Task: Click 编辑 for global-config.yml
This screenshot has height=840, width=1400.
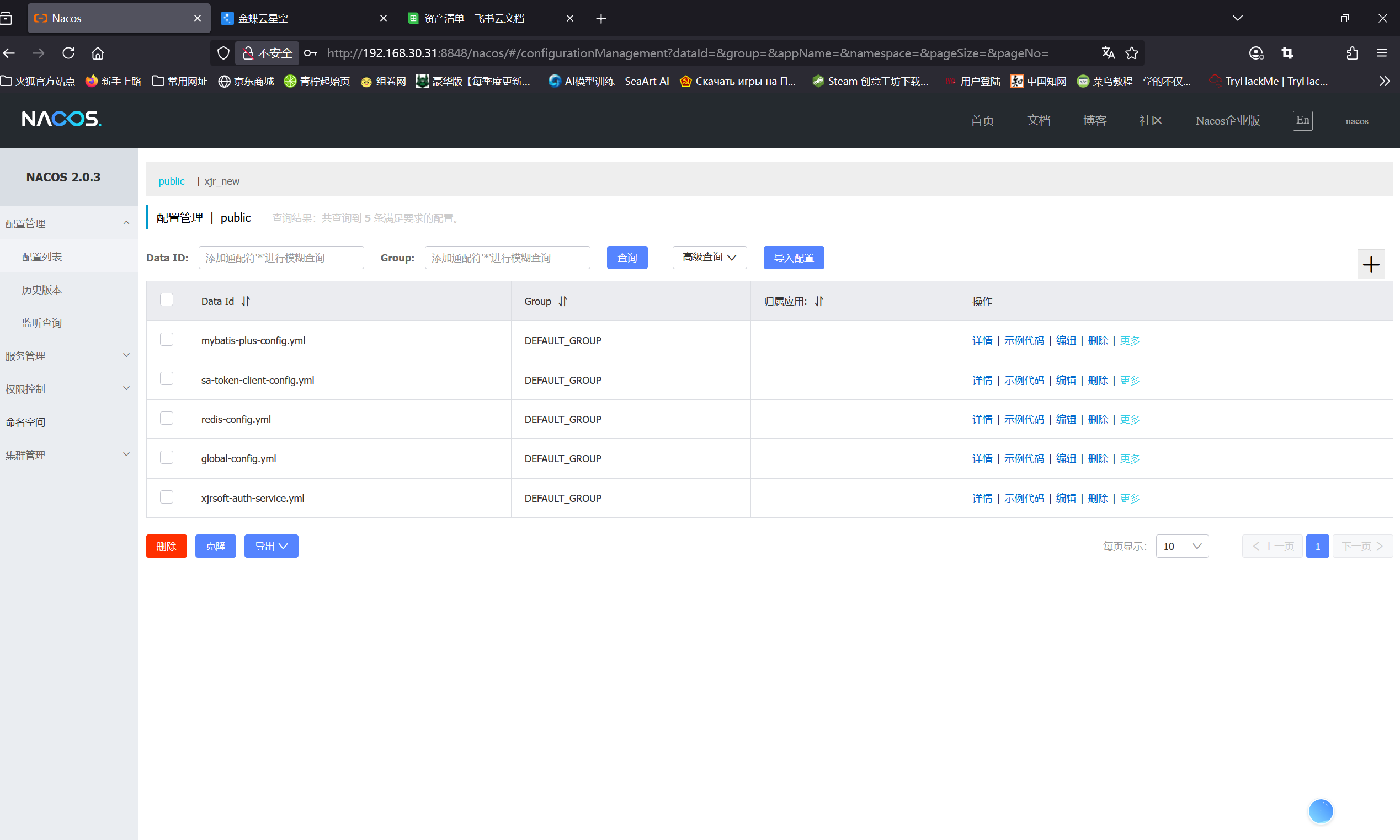Action: pyautogui.click(x=1065, y=458)
